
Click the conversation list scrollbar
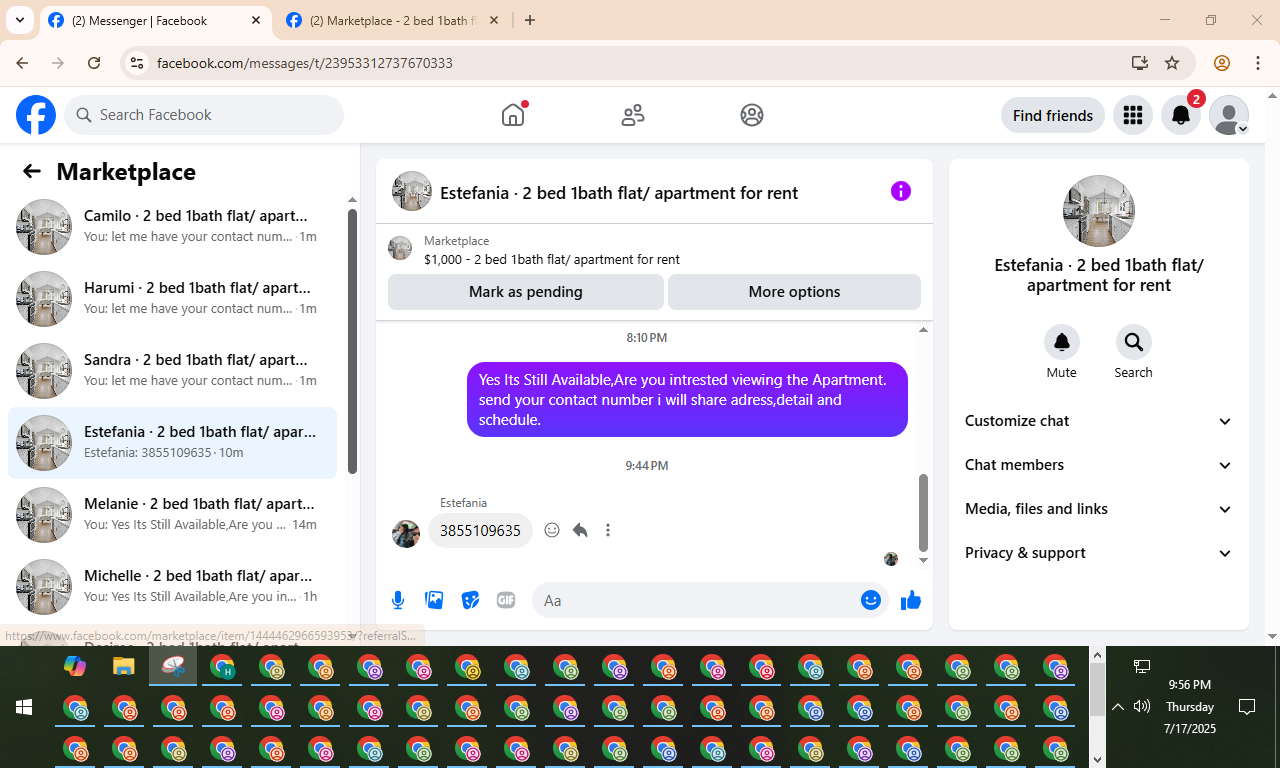(352, 340)
